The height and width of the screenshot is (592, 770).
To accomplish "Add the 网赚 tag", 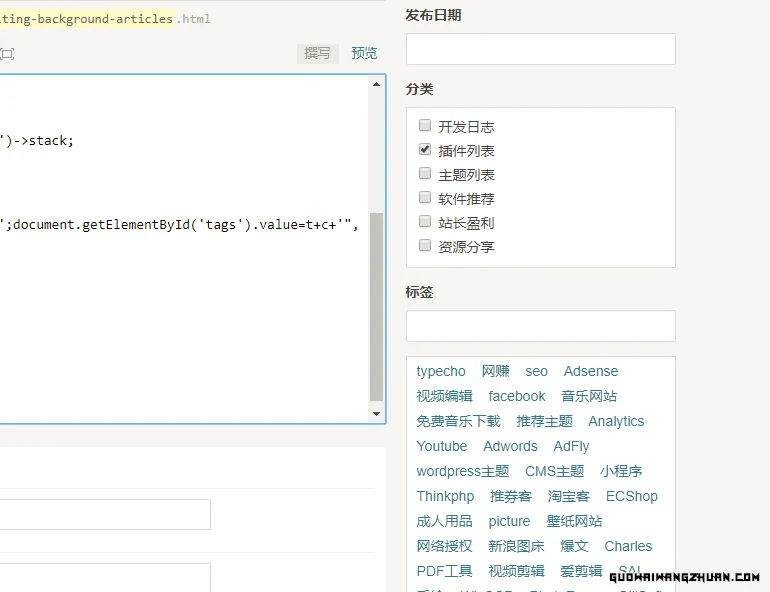I will (x=495, y=371).
